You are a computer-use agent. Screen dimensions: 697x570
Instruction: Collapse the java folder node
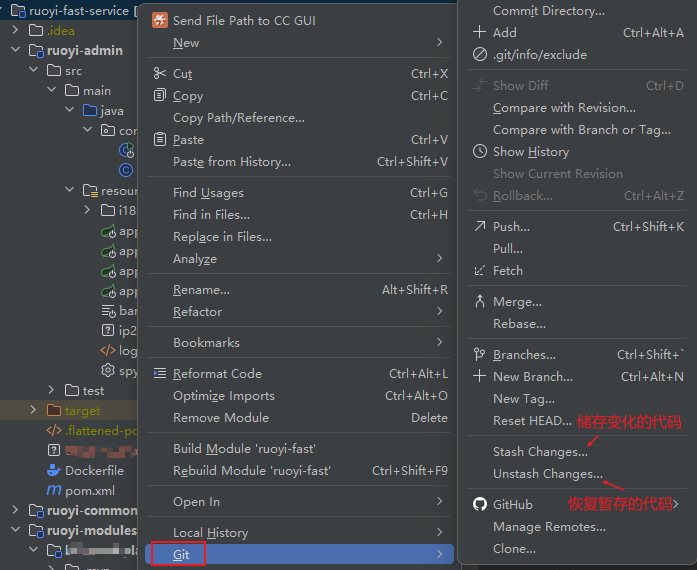[x=70, y=109]
